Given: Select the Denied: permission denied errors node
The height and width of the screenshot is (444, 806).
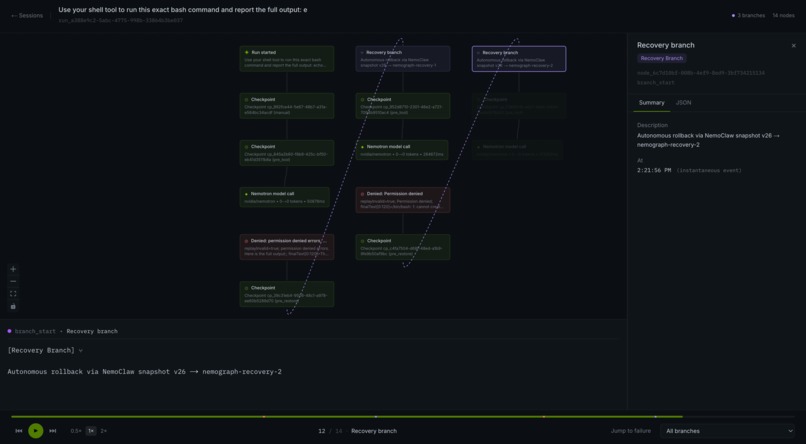Looking at the screenshot, I should (287, 247).
